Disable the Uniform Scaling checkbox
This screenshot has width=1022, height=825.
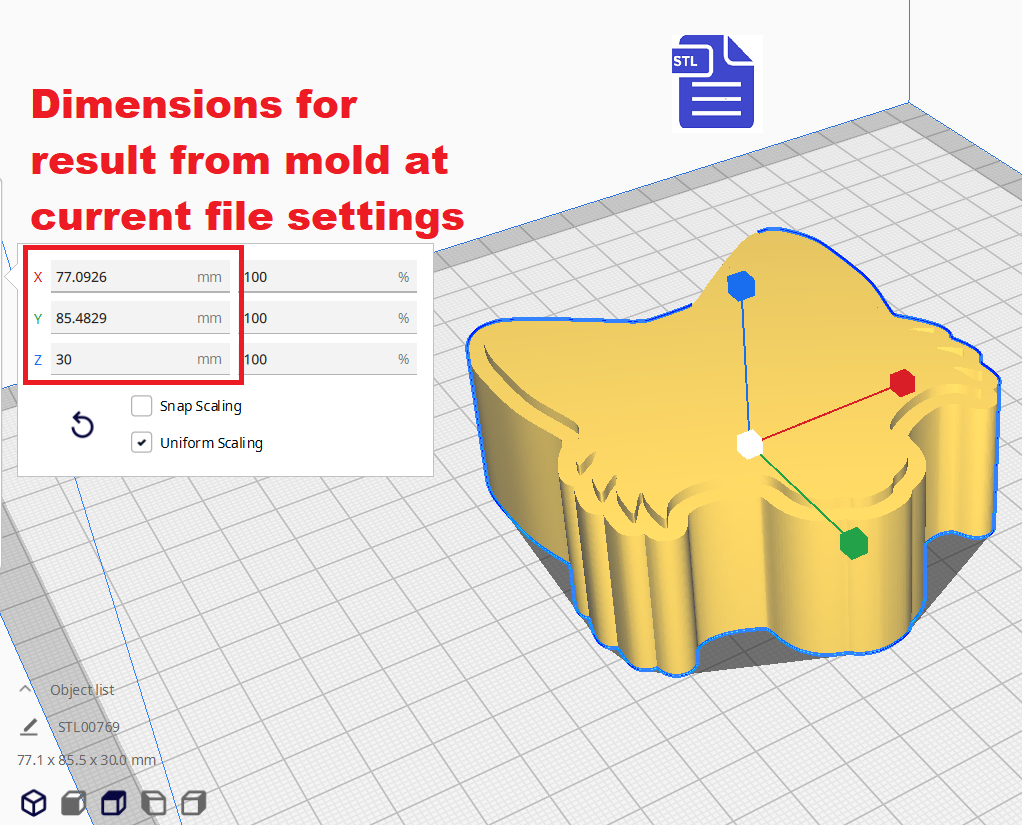coord(142,443)
